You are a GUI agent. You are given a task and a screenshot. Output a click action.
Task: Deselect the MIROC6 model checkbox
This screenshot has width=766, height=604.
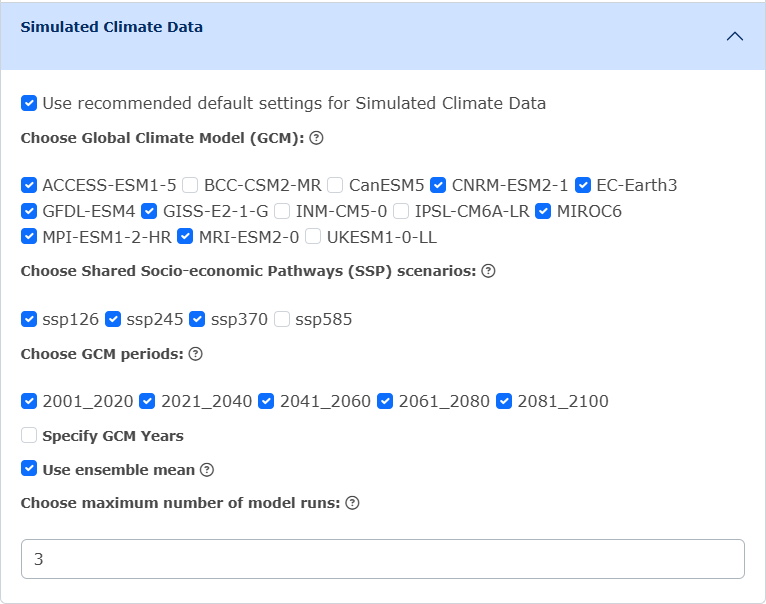(x=543, y=211)
